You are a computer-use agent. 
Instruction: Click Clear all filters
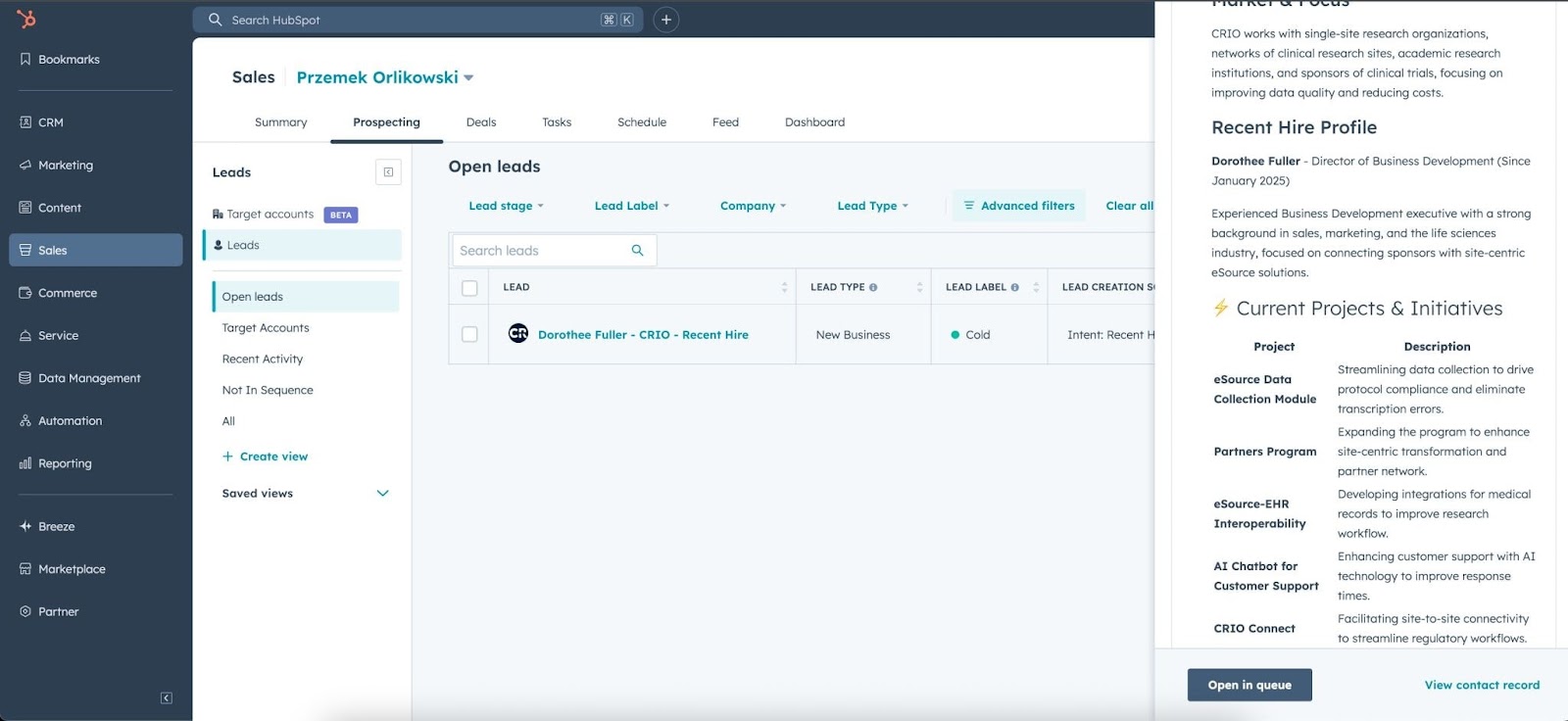click(x=1129, y=206)
